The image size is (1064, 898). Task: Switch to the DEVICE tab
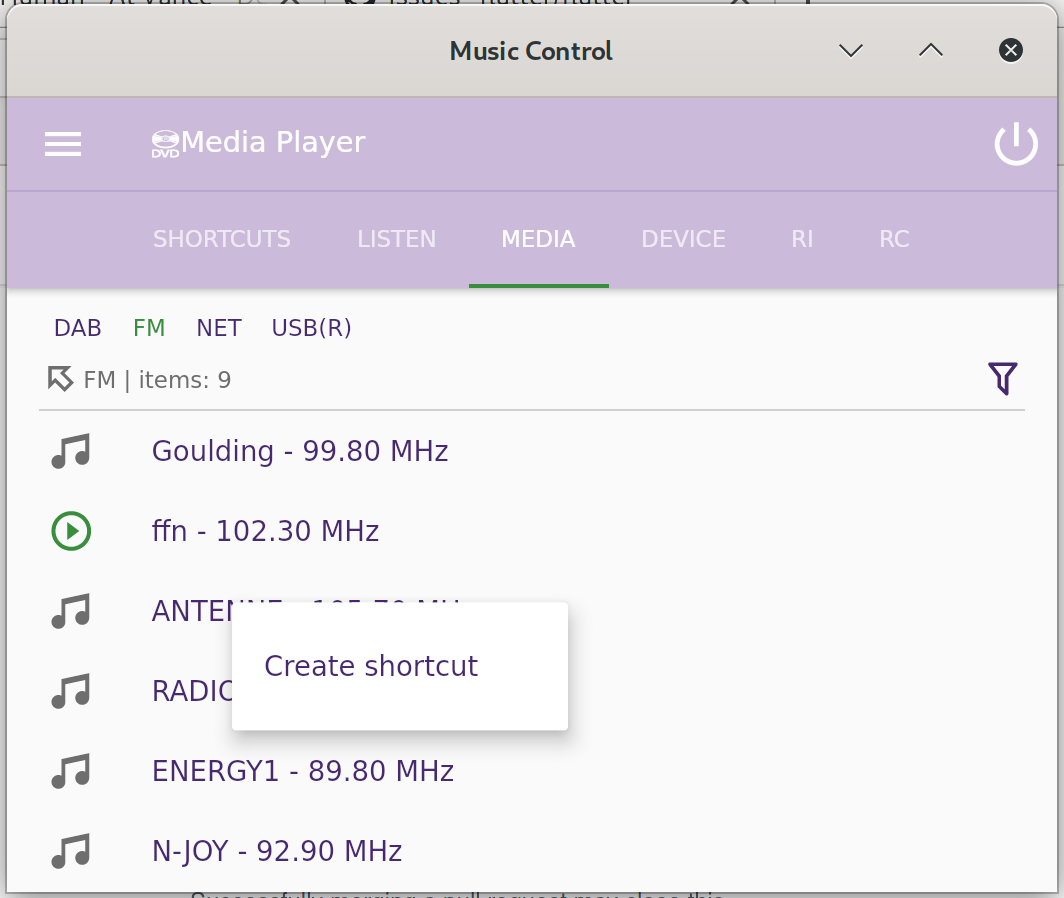683,239
